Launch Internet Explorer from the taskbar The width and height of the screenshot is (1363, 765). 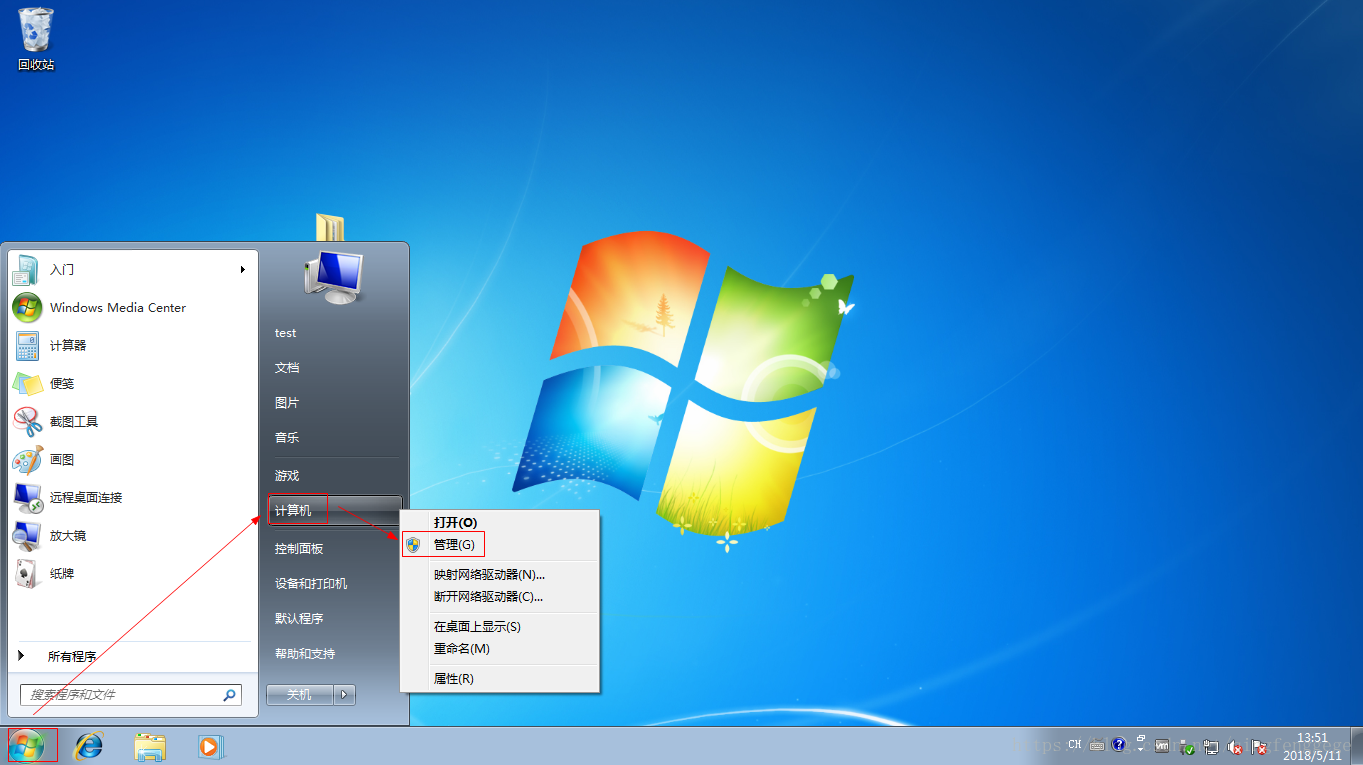click(x=89, y=745)
